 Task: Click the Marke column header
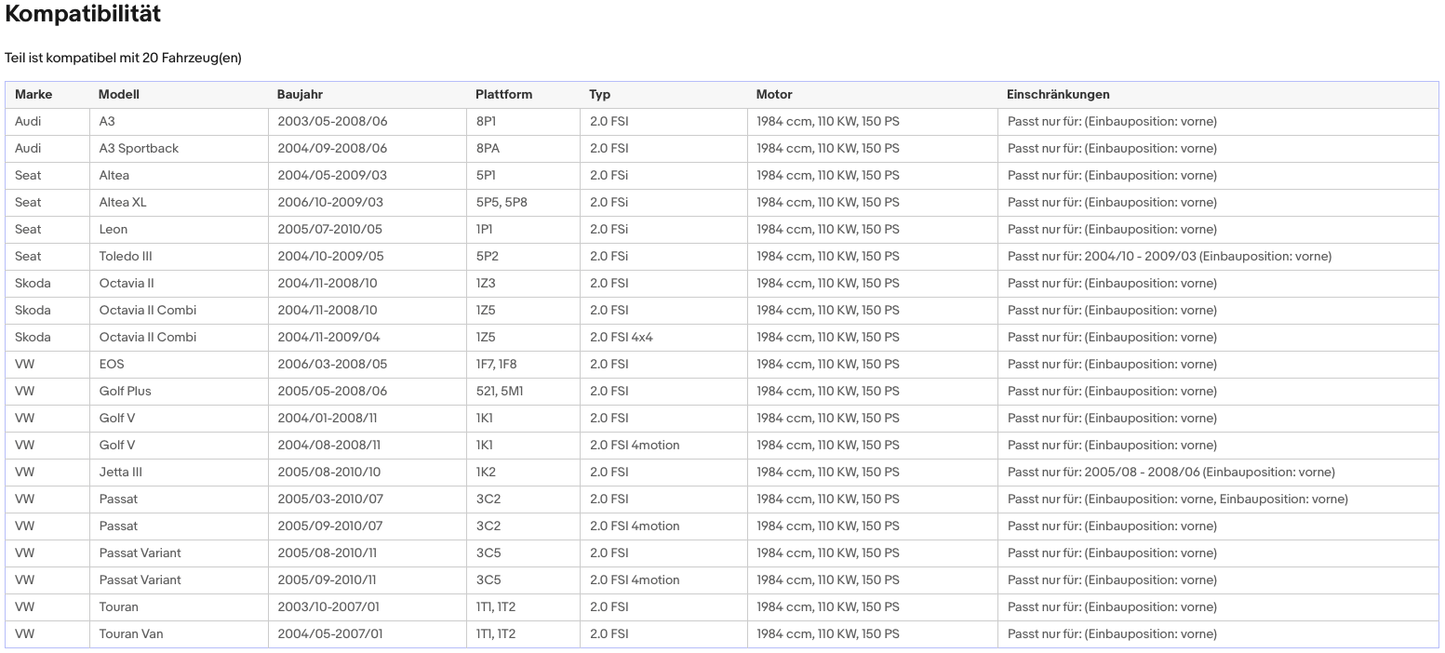coord(33,95)
